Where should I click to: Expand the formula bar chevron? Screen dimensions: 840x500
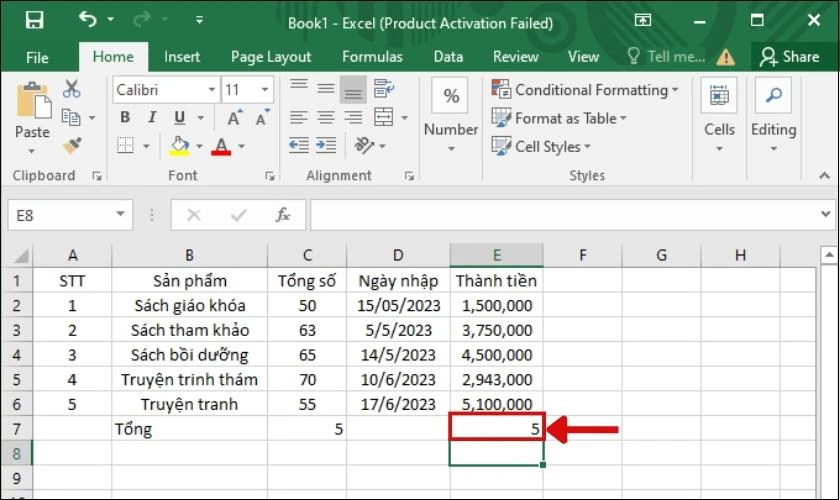(x=826, y=214)
